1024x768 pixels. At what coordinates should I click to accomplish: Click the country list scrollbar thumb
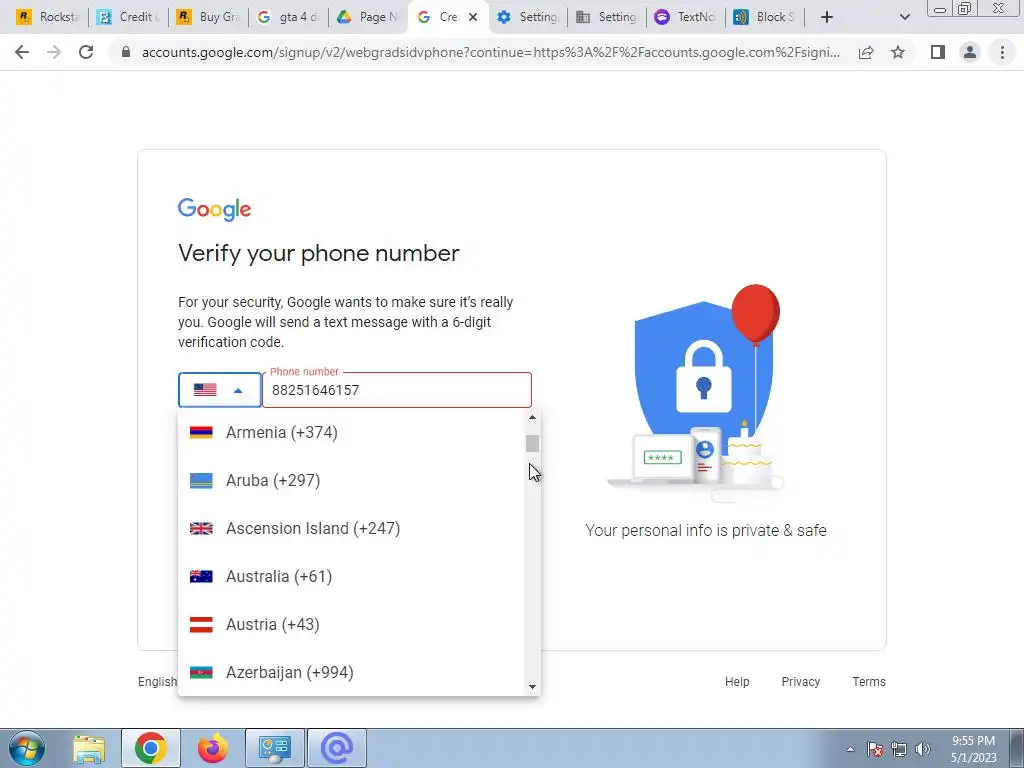pyautogui.click(x=532, y=443)
